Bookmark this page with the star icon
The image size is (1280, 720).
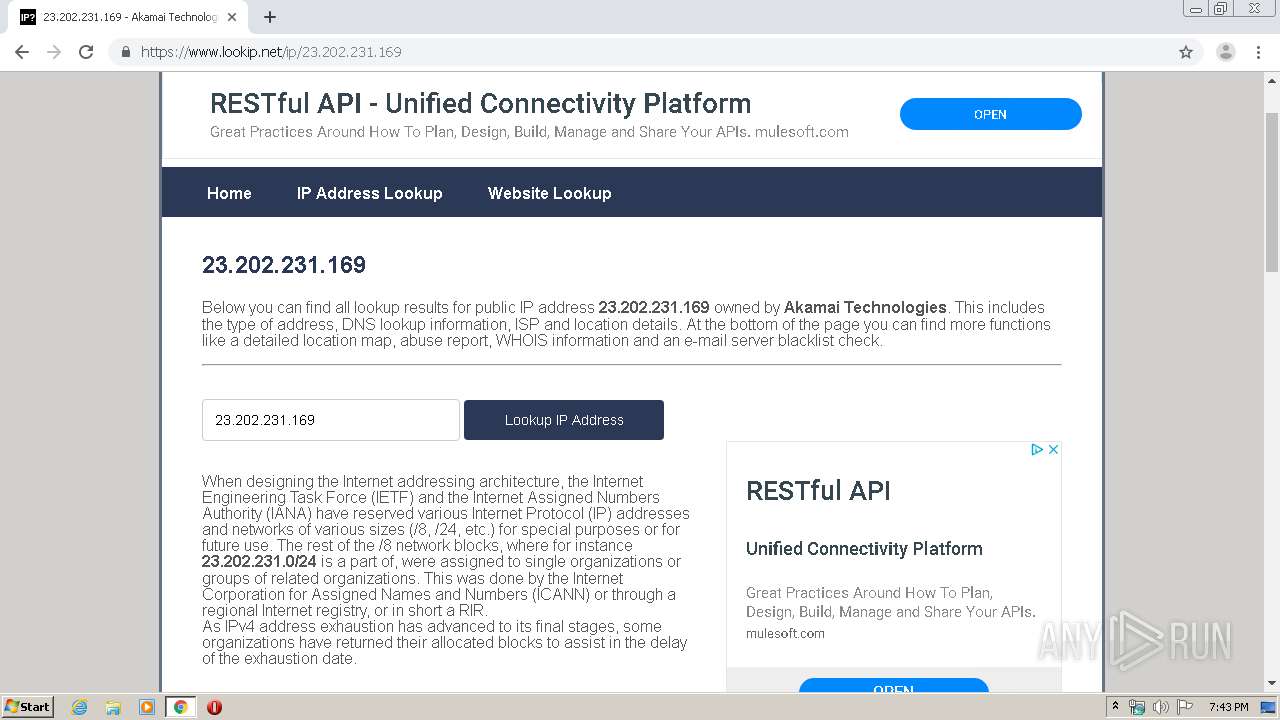click(x=1186, y=52)
